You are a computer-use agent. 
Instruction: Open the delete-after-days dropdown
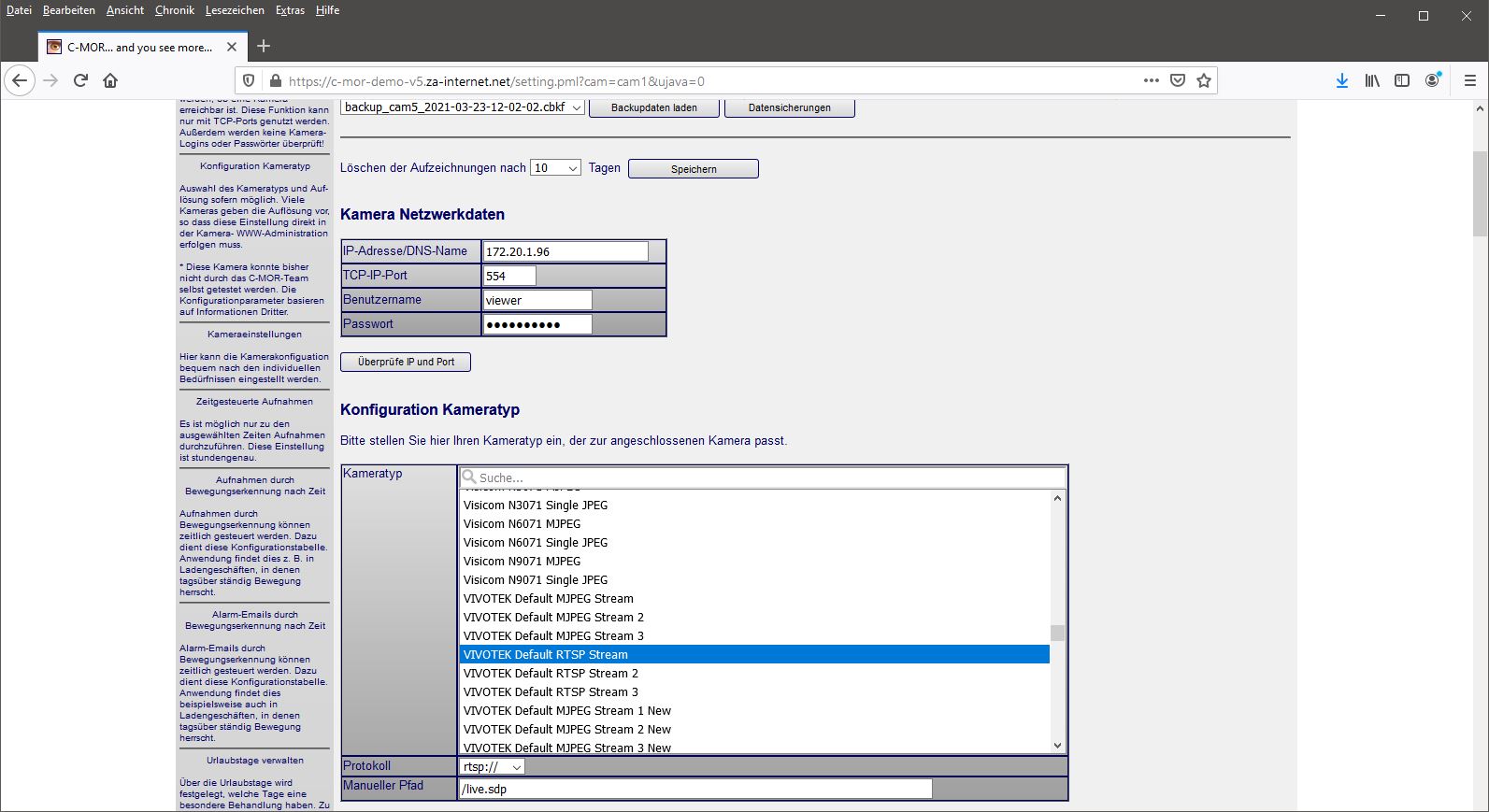coord(555,168)
